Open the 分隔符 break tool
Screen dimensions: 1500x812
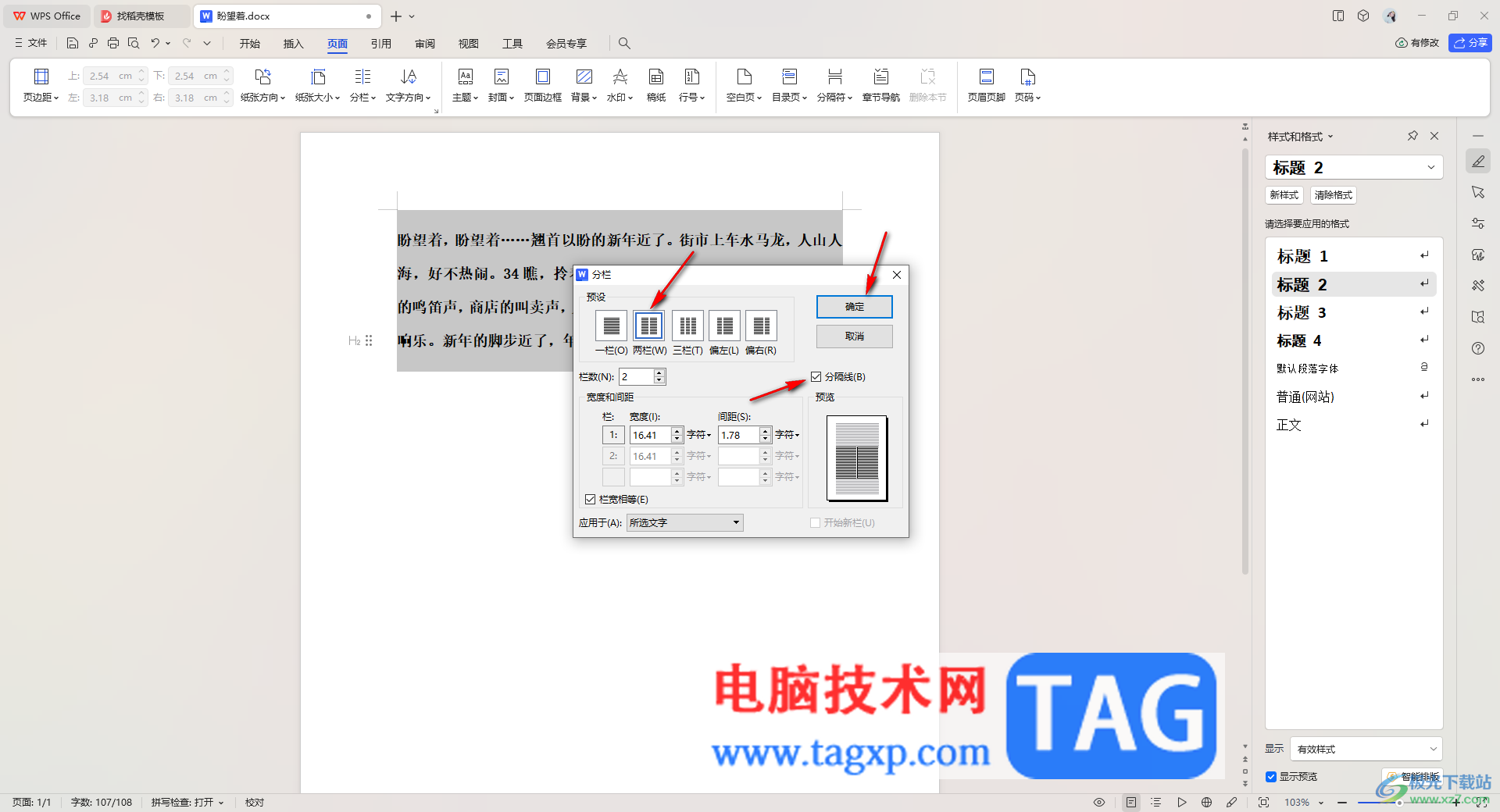pos(834,85)
